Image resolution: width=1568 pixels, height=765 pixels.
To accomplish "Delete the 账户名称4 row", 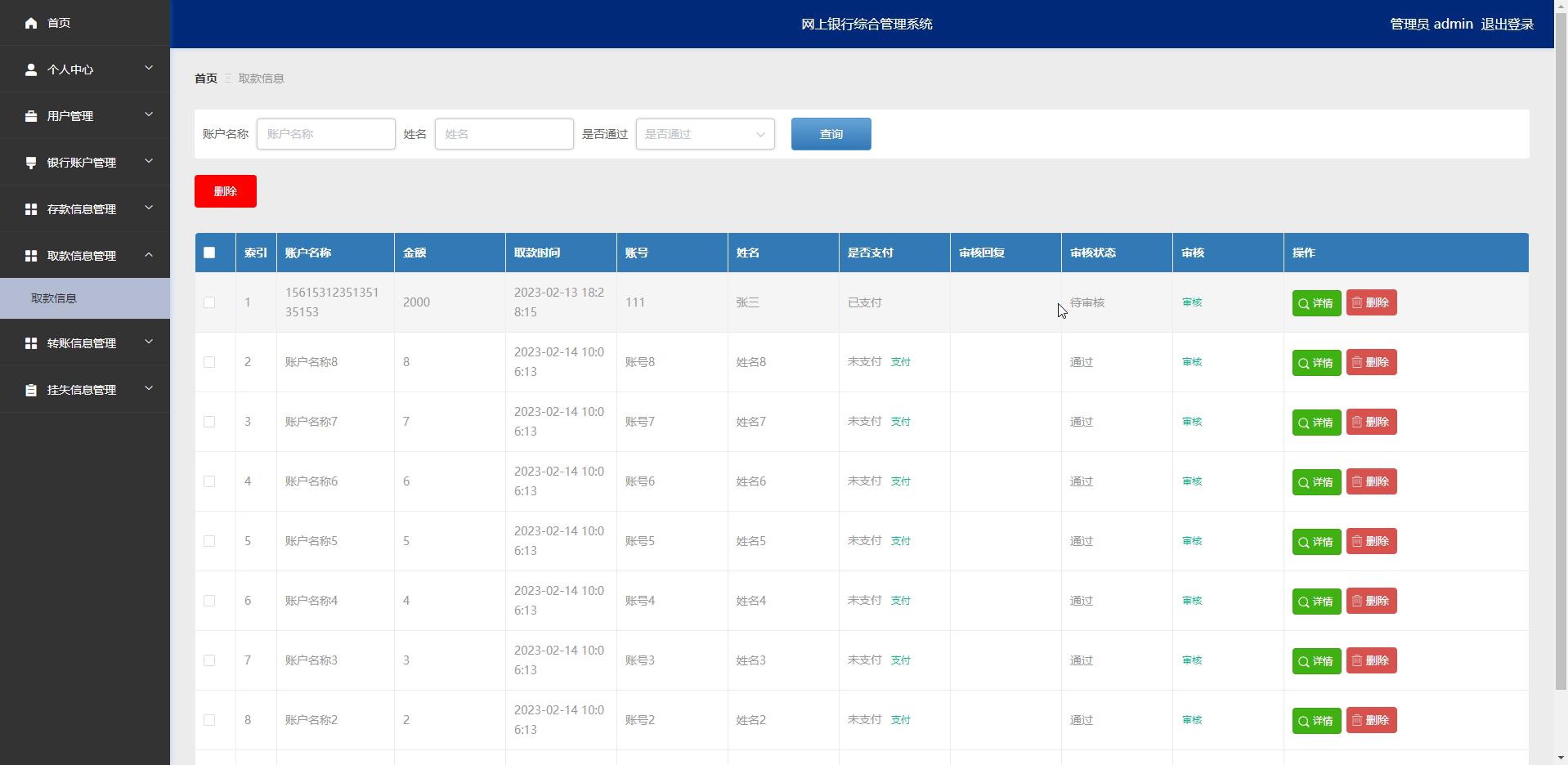I will click(x=1371, y=601).
